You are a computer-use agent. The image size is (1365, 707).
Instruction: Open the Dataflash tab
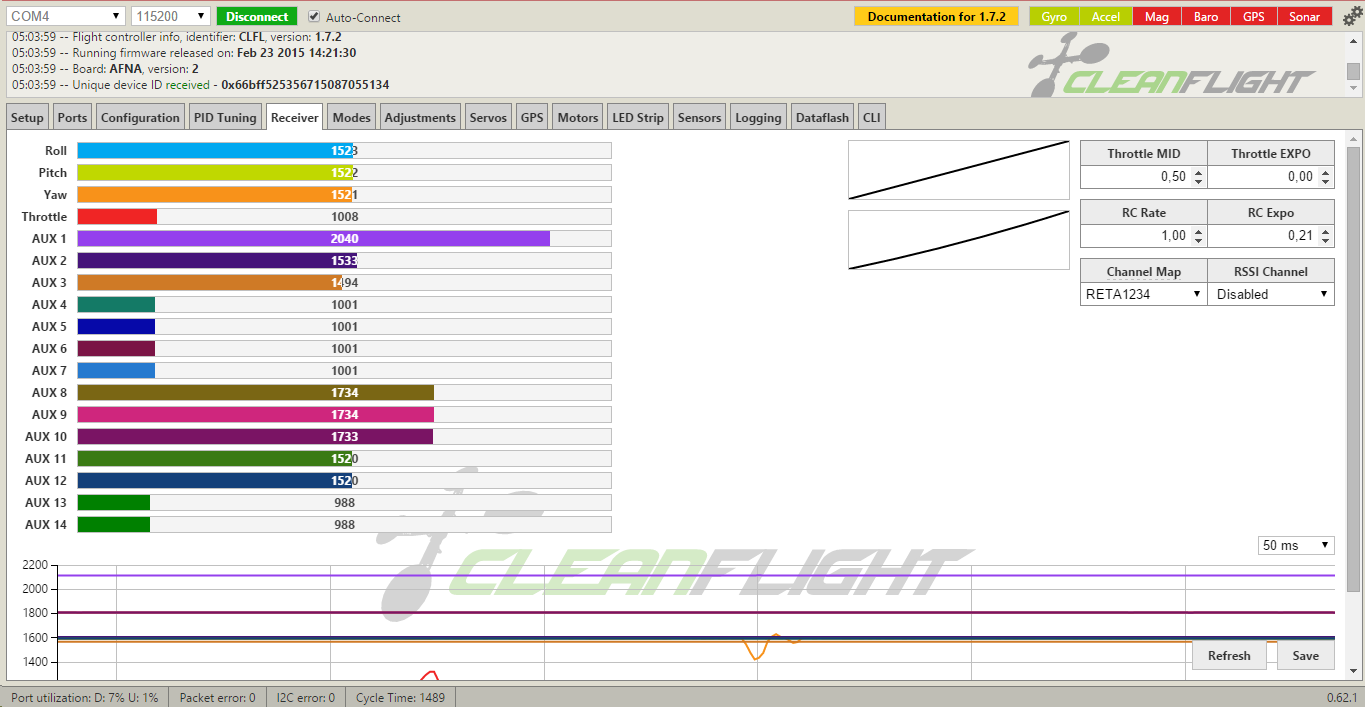coord(822,117)
